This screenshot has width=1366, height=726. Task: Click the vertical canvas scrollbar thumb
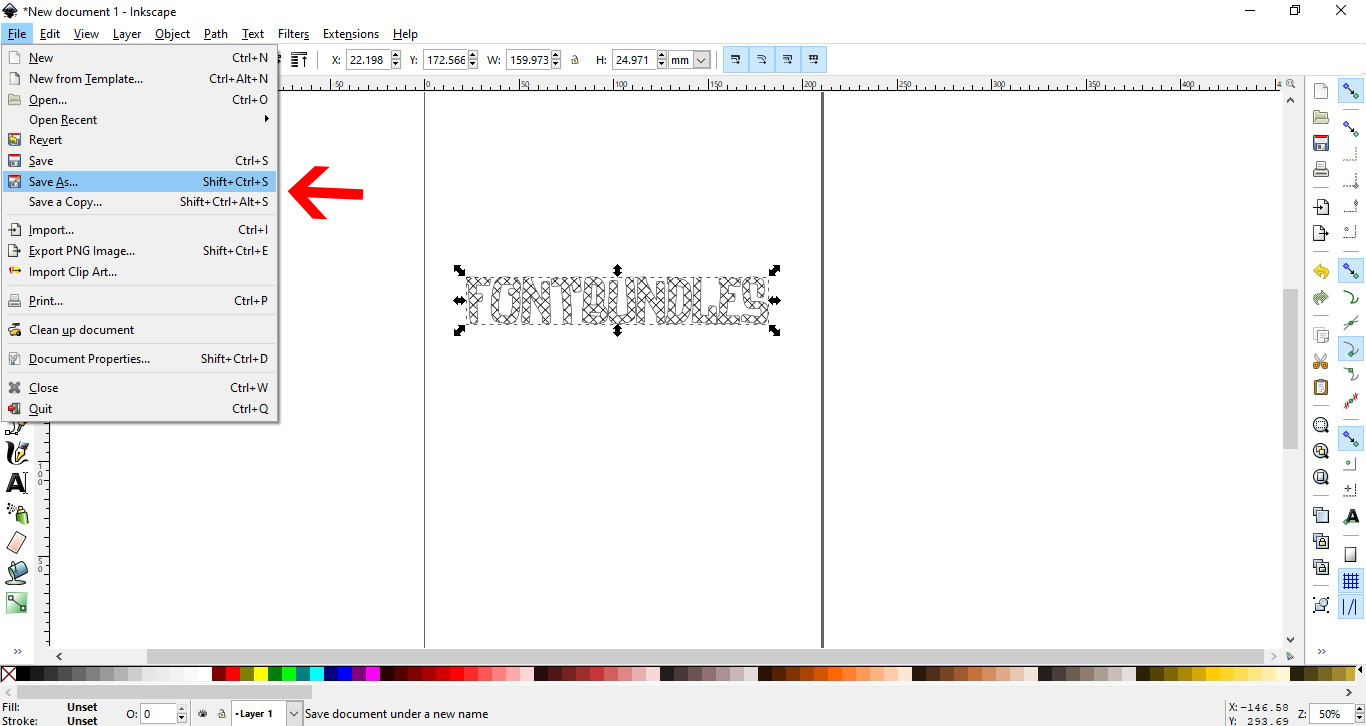[x=1290, y=369]
